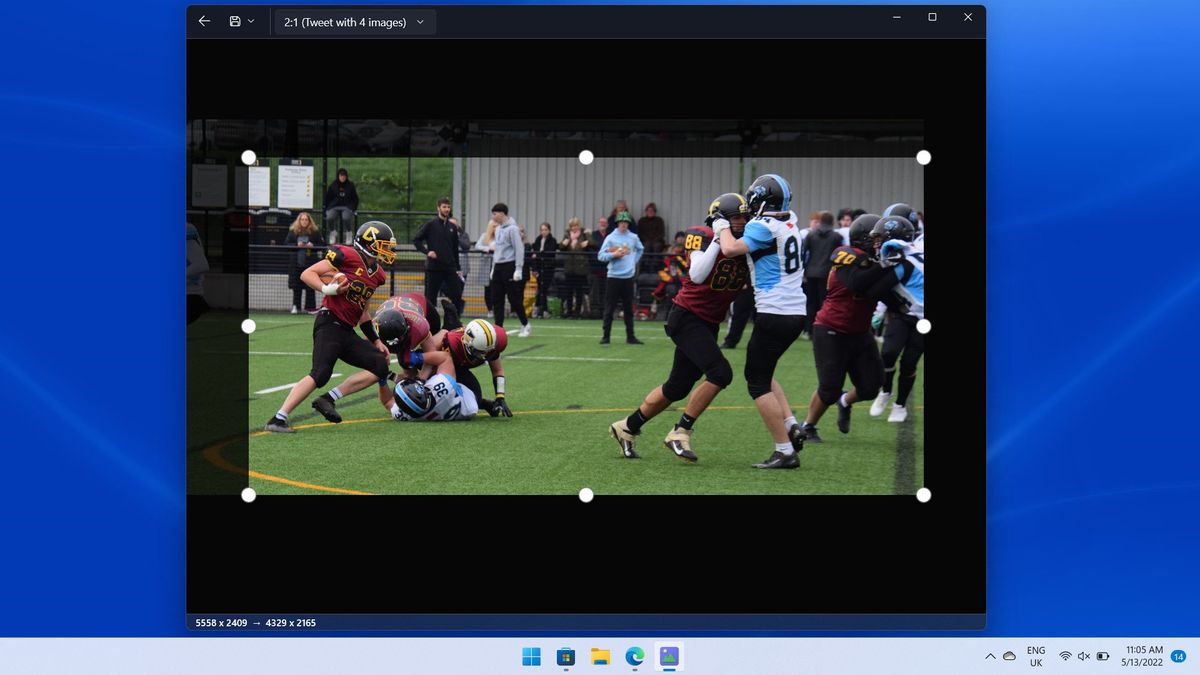Click the battery icon in the system tray

1101,657
